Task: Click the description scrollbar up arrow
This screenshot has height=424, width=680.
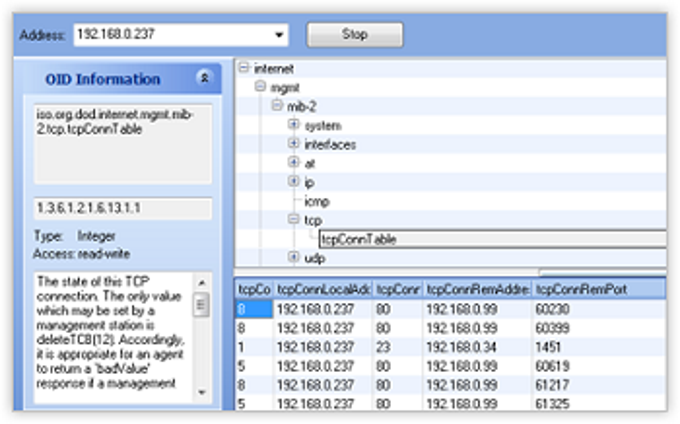Action: pos(201,283)
